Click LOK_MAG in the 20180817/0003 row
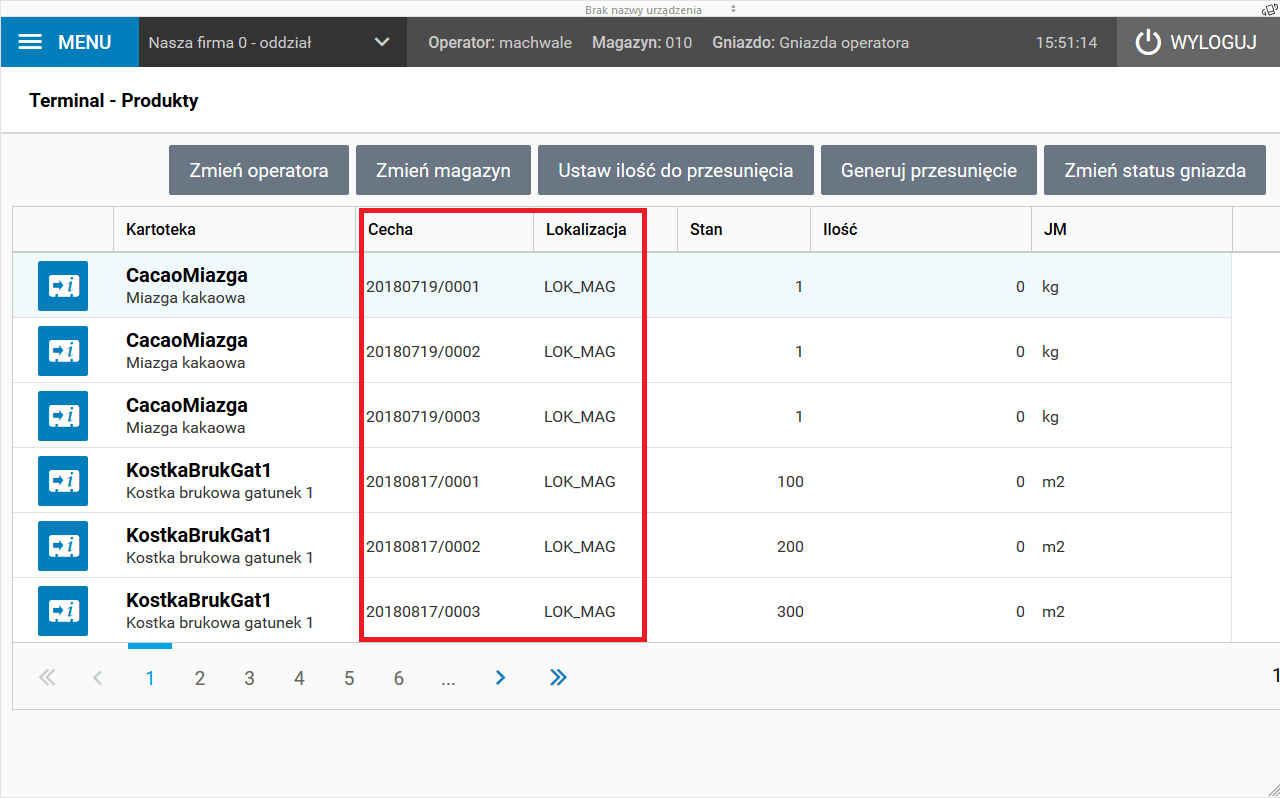Image resolution: width=1280 pixels, height=798 pixels. coord(580,611)
